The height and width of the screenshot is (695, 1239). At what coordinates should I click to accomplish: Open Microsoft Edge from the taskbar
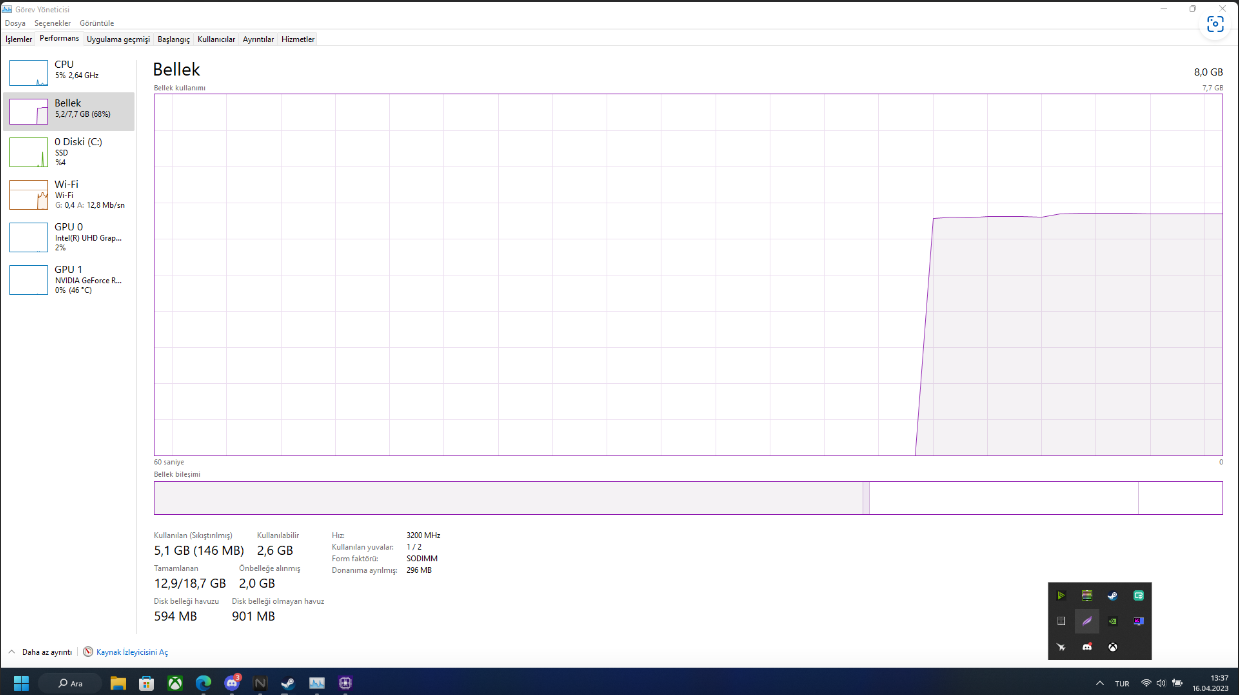[203, 683]
